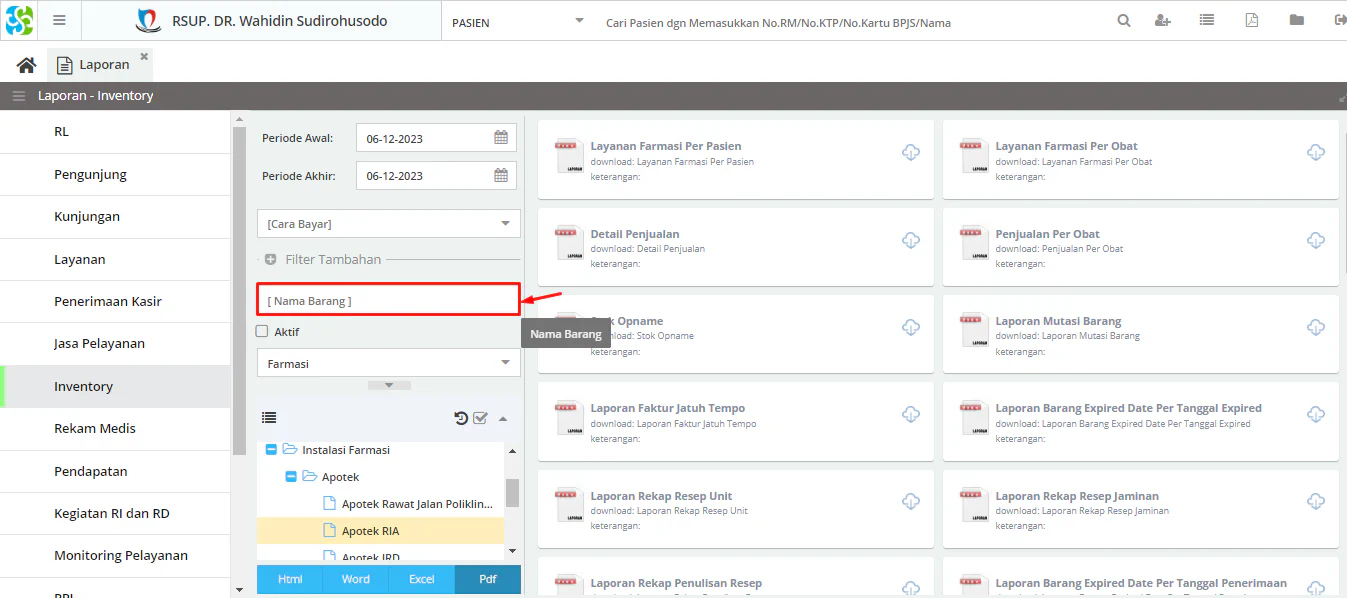Click the down arrow expander below Farmasi
This screenshot has width=1347, height=598.
[x=389, y=385]
